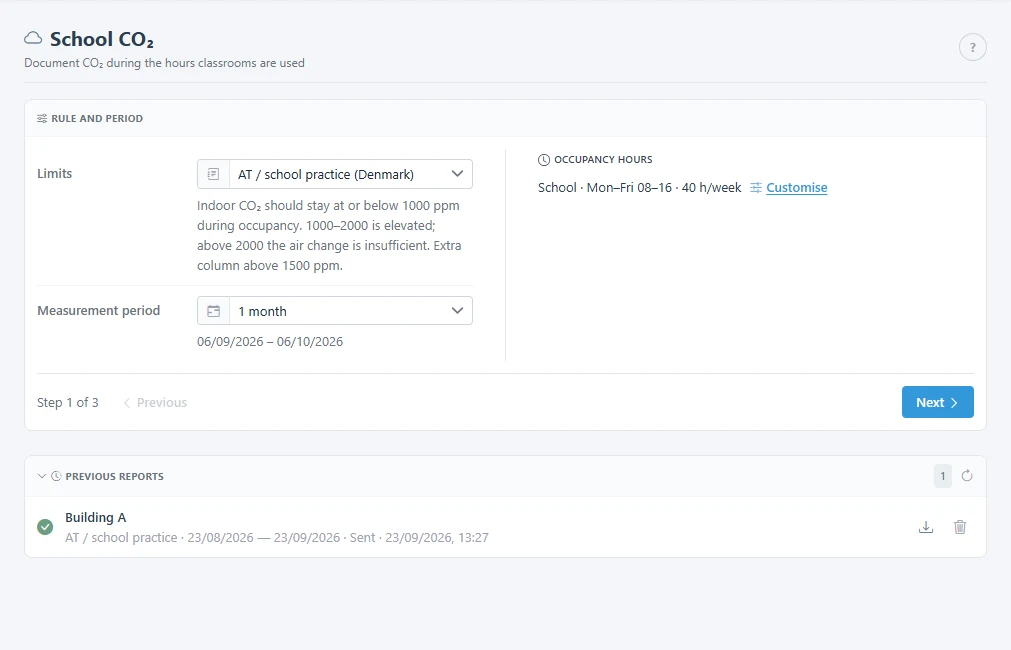1011x650 pixels.
Task: Click the sliders icon beside Rule and Period
Action: (x=42, y=119)
